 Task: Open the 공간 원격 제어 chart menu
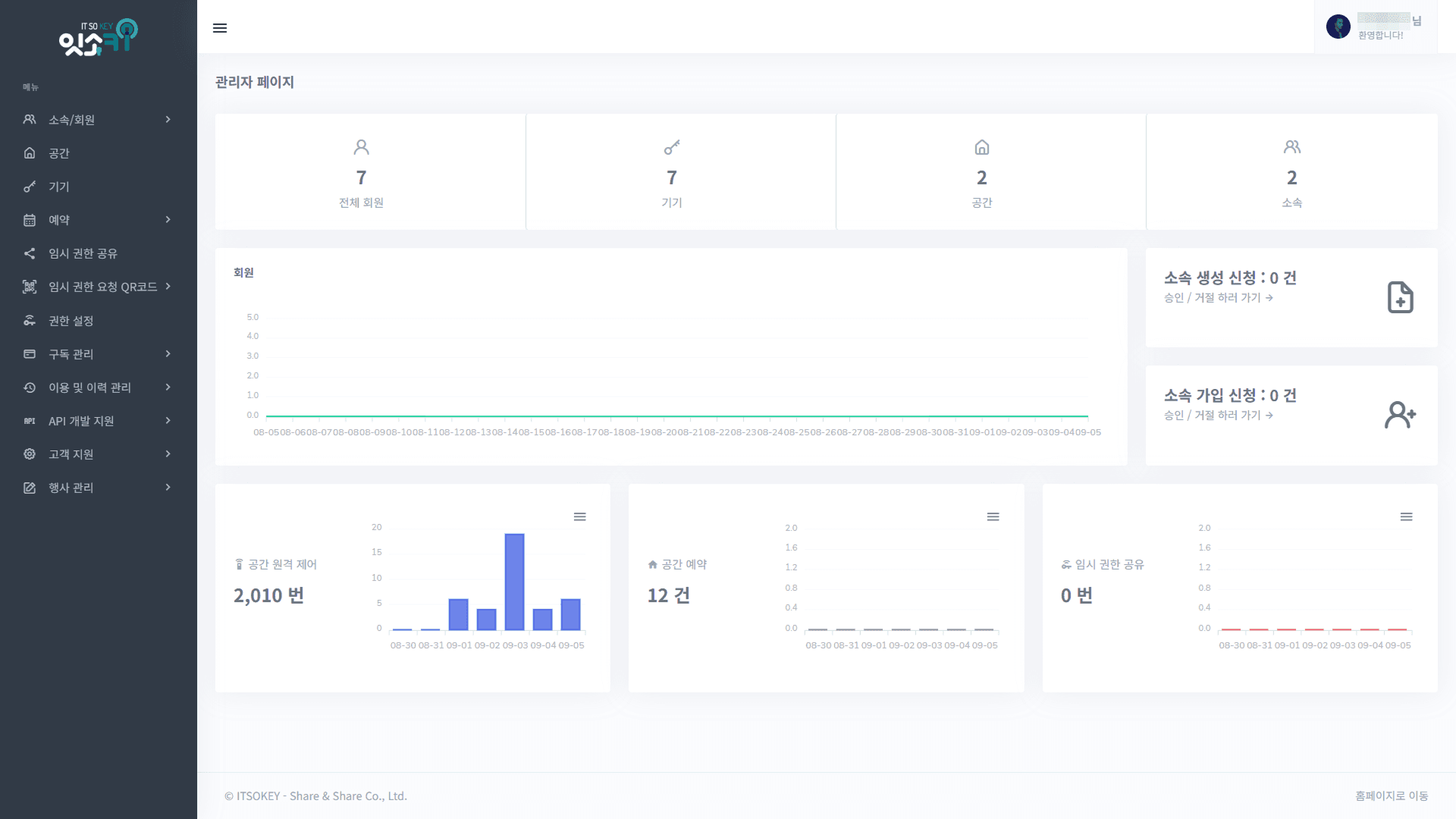pos(580,516)
